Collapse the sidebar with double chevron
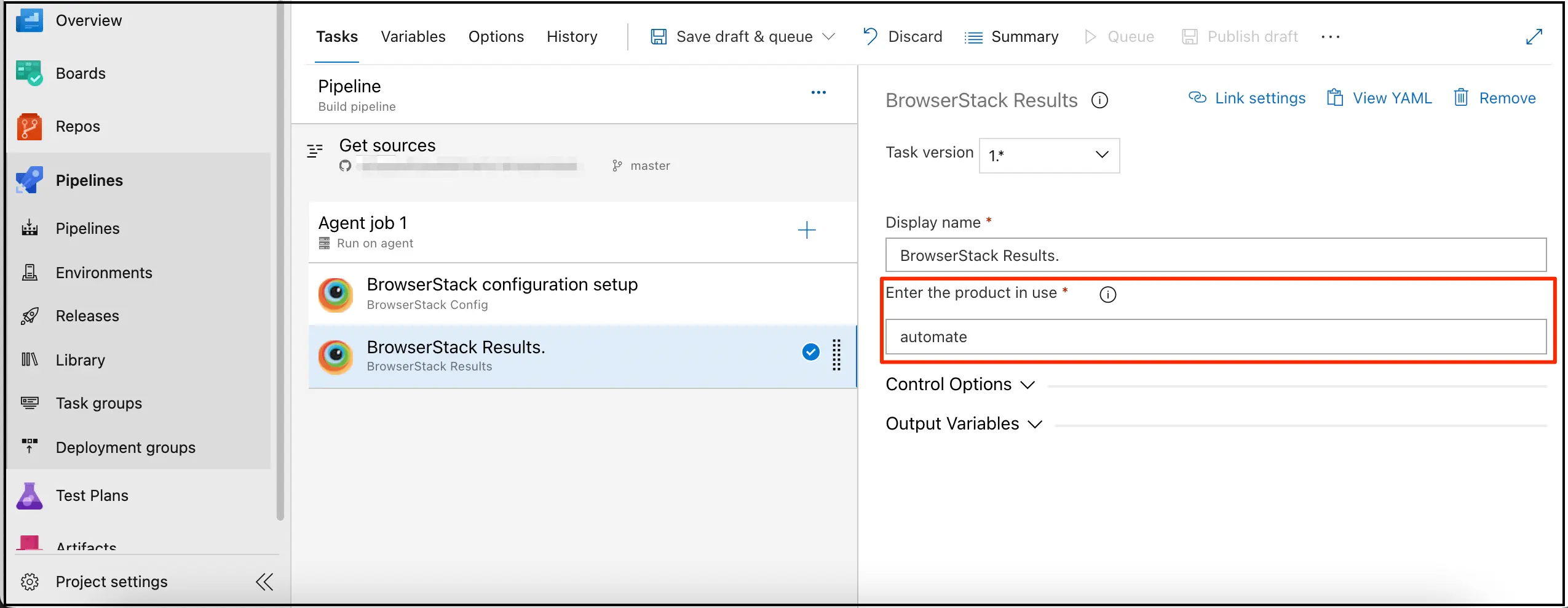The image size is (1568, 608). [x=264, y=582]
